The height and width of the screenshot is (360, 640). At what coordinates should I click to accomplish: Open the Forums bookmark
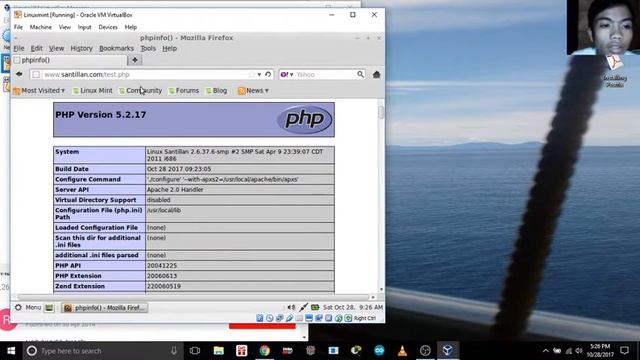click(x=184, y=91)
